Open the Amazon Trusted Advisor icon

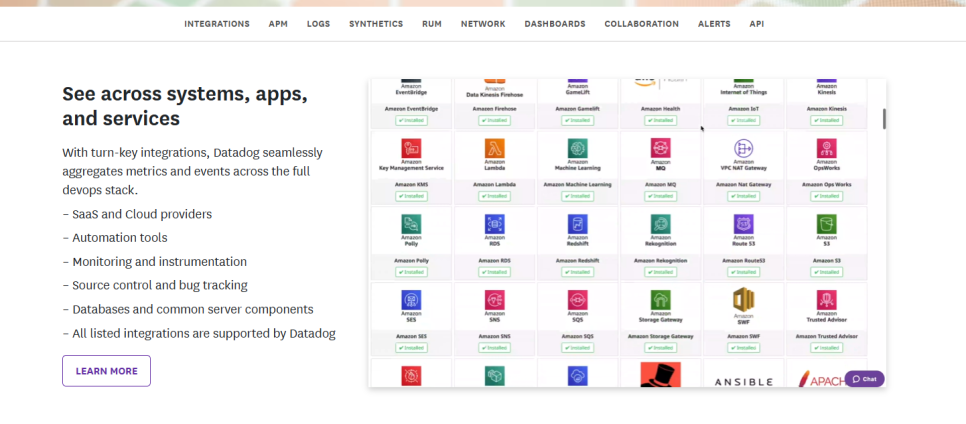tap(827, 300)
